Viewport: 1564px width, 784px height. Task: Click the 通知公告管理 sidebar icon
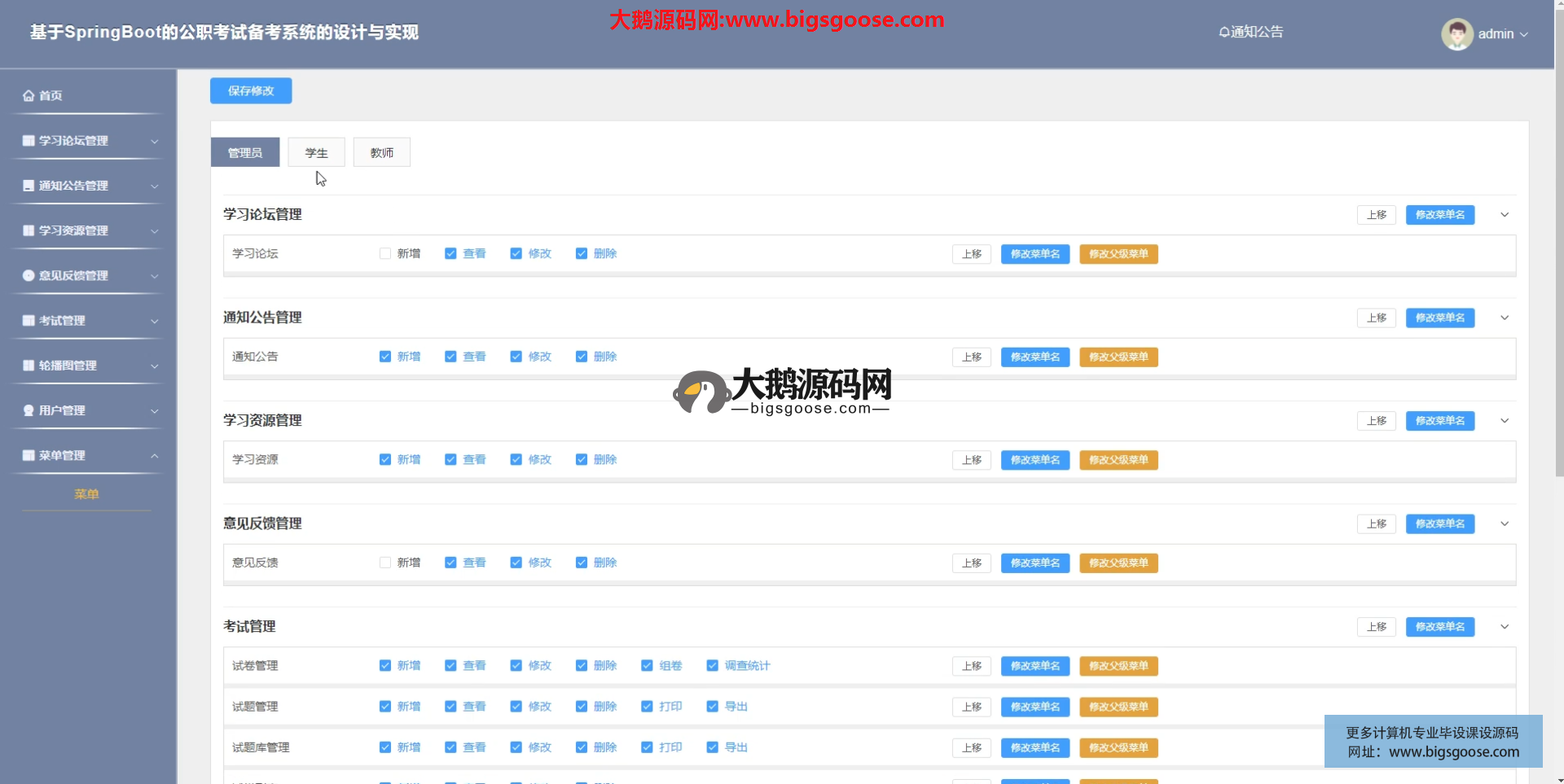29,186
